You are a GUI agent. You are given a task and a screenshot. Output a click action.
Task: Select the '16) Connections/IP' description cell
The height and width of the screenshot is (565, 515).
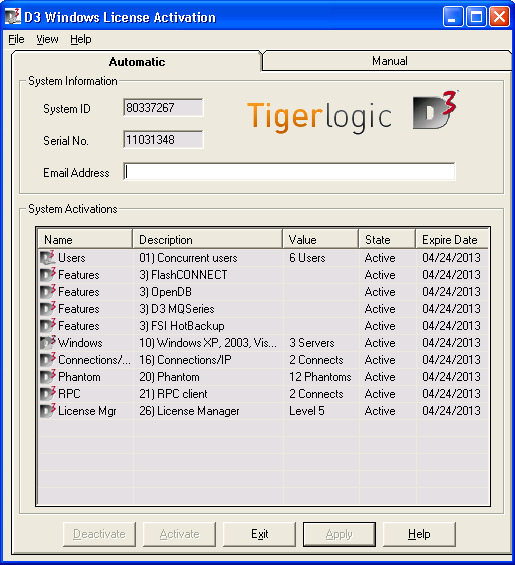tap(208, 360)
